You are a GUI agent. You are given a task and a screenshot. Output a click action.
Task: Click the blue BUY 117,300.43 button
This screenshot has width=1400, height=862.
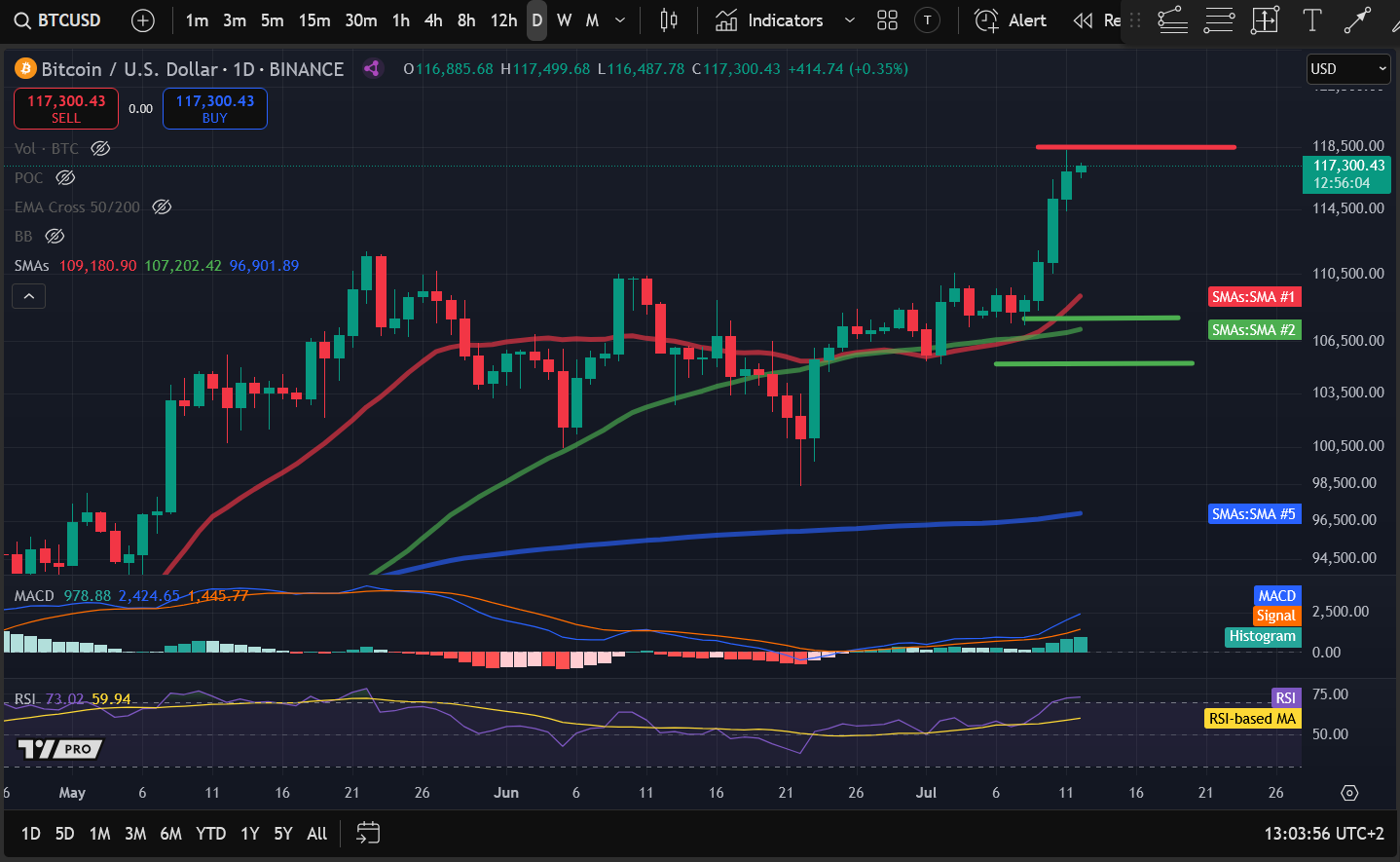[214, 108]
